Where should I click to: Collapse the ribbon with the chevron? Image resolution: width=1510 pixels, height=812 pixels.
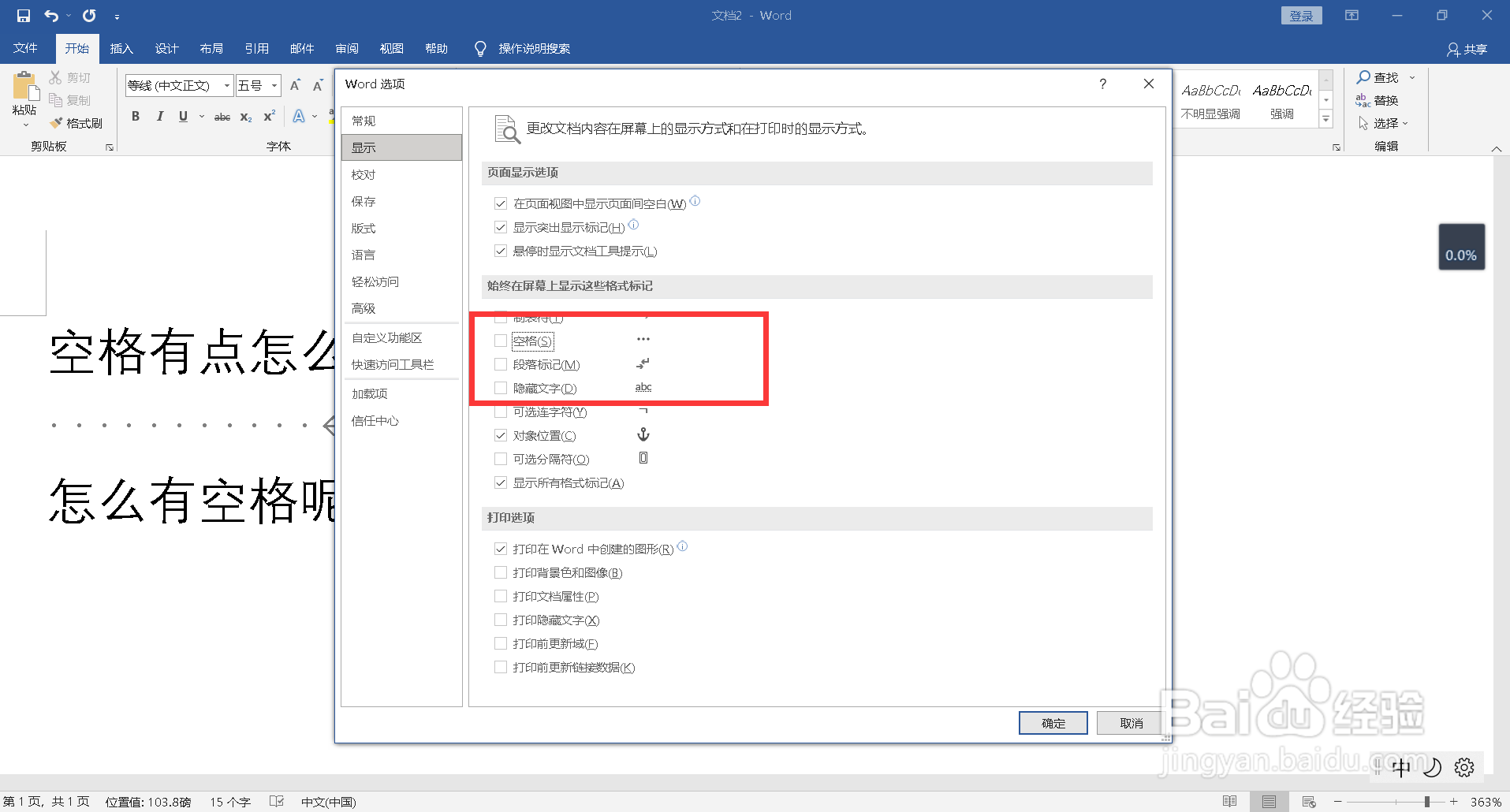(1496, 149)
